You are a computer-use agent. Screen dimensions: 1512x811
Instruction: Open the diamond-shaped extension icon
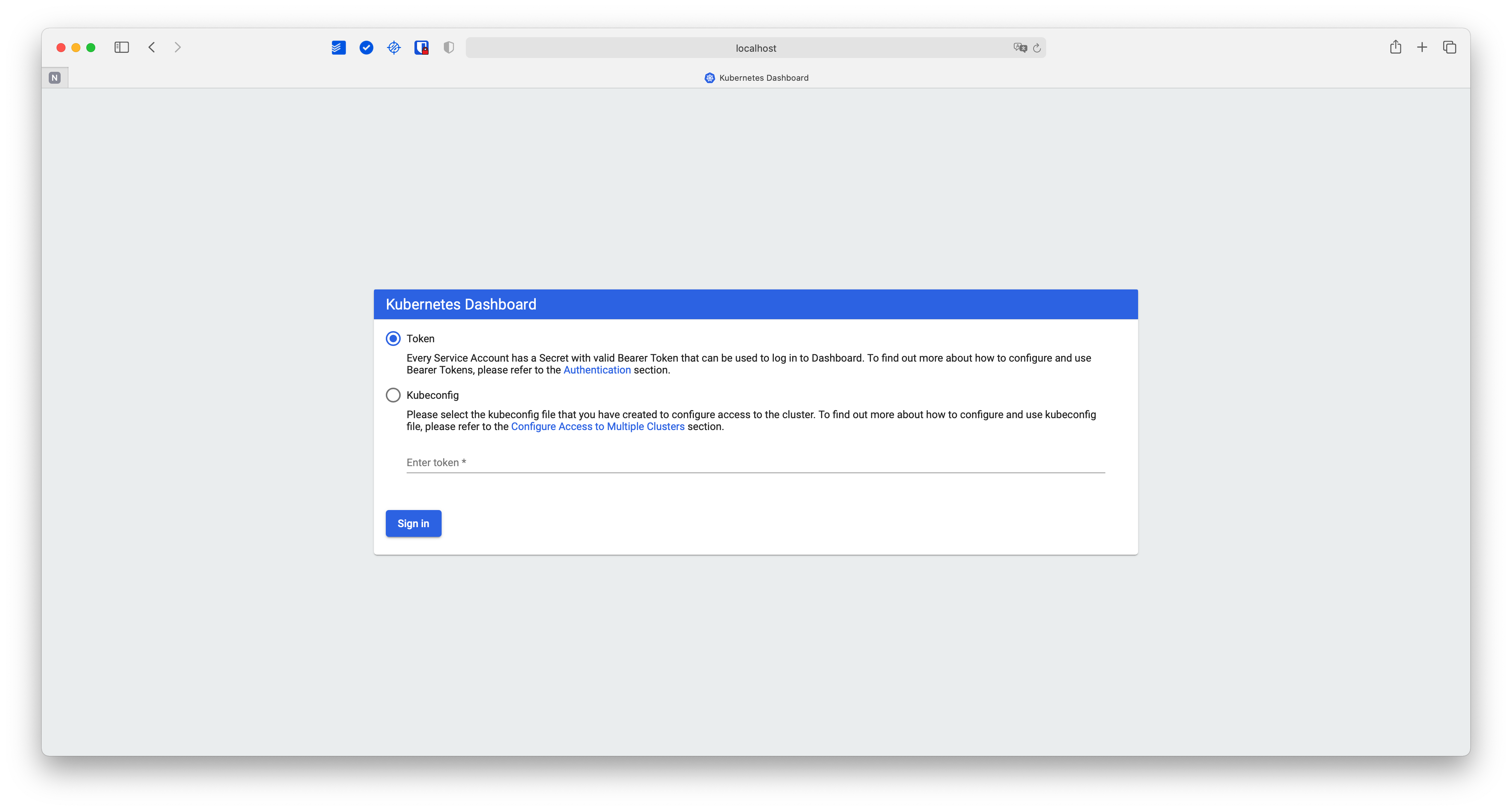tap(394, 48)
